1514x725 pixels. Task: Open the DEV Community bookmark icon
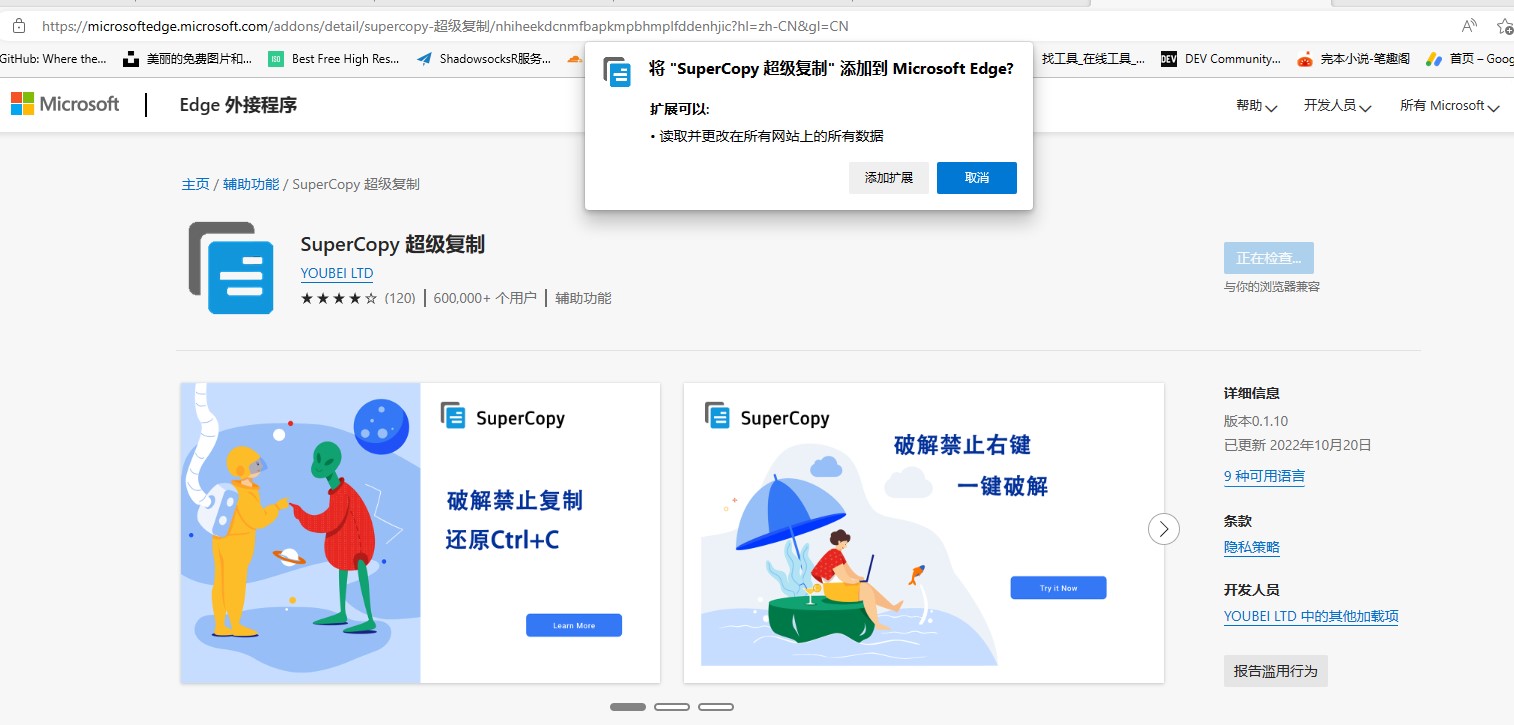click(x=1168, y=59)
